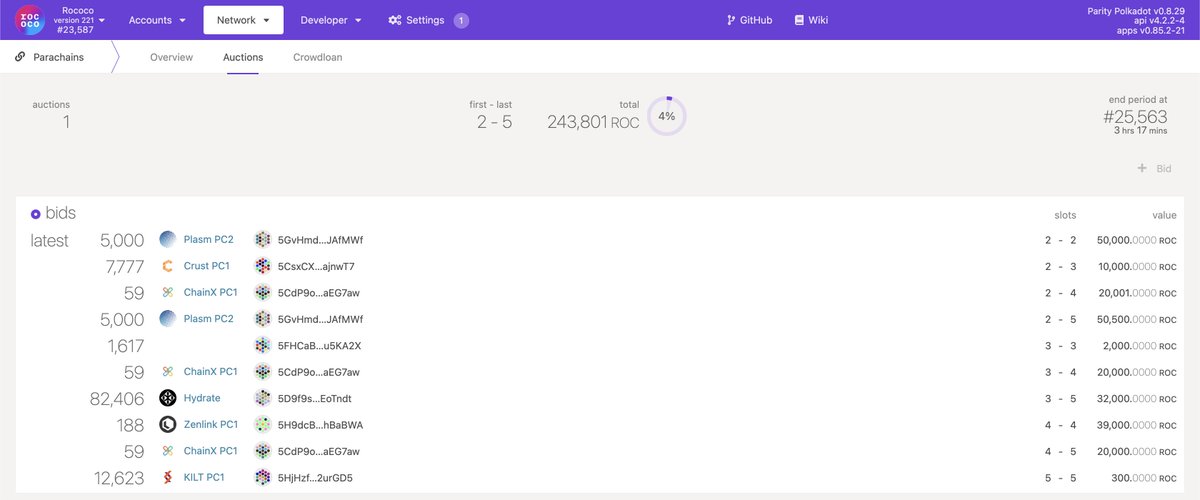This screenshot has height=500, width=1200.
Task: Click ChainX PC1 logo in slots 4 - 5 row
Action: coord(168,451)
